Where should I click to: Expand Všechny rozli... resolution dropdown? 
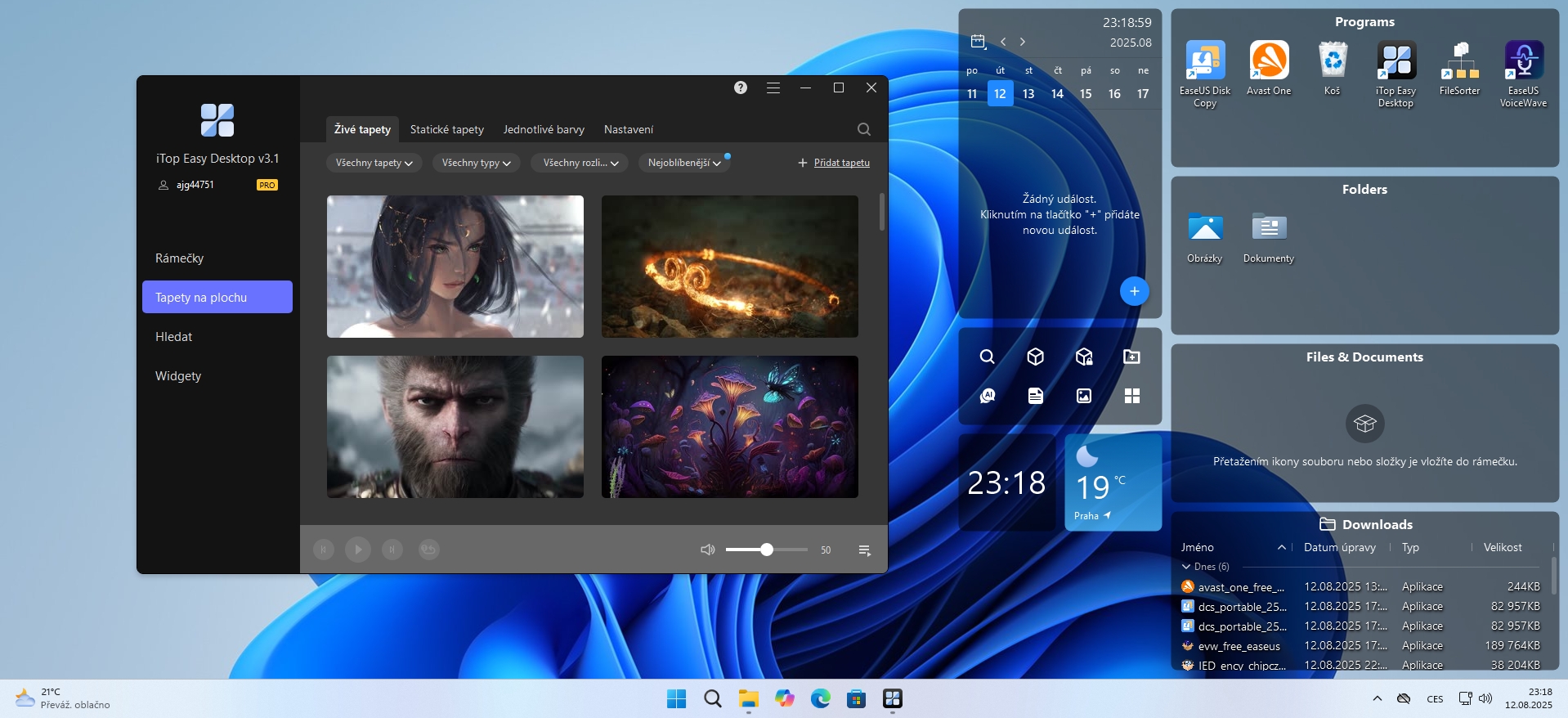(x=580, y=163)
